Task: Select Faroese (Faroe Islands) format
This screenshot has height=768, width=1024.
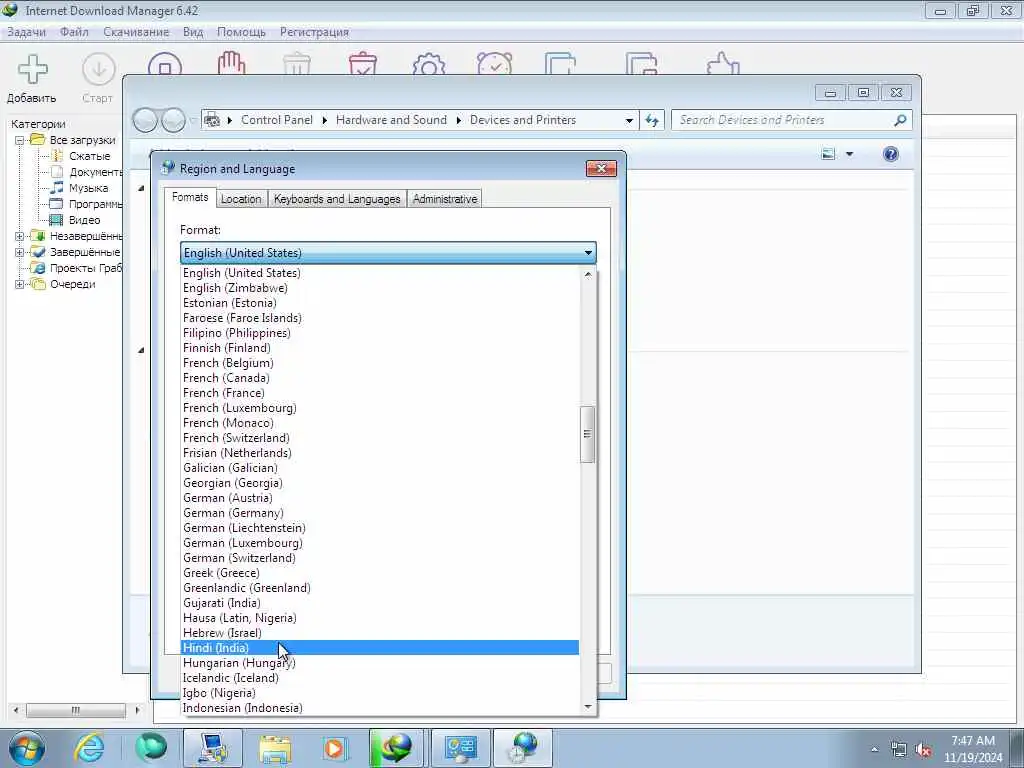Action: [x=380, y=318]
